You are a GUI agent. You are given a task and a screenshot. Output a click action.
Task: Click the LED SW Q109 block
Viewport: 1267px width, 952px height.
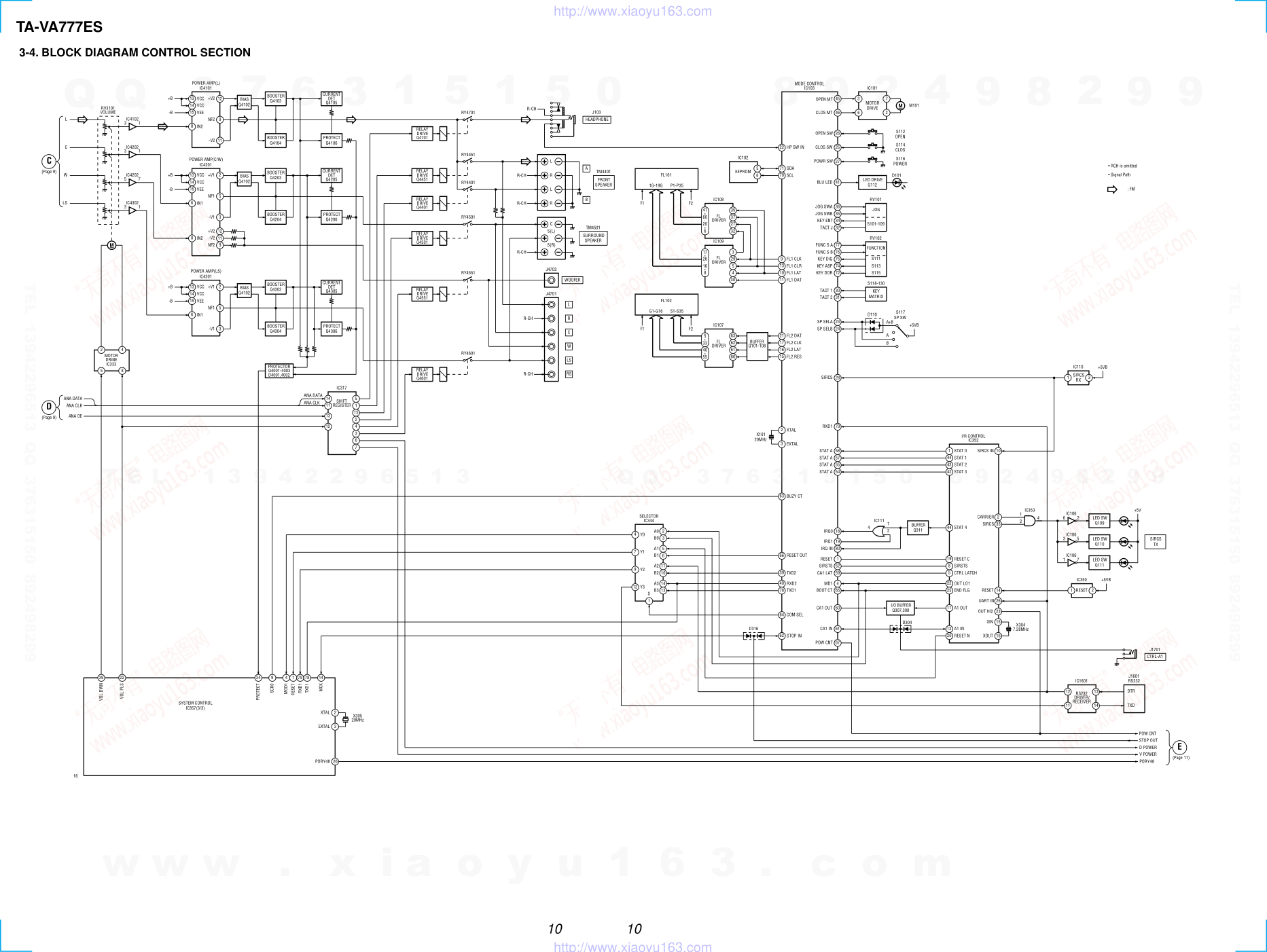[1099, 520]
